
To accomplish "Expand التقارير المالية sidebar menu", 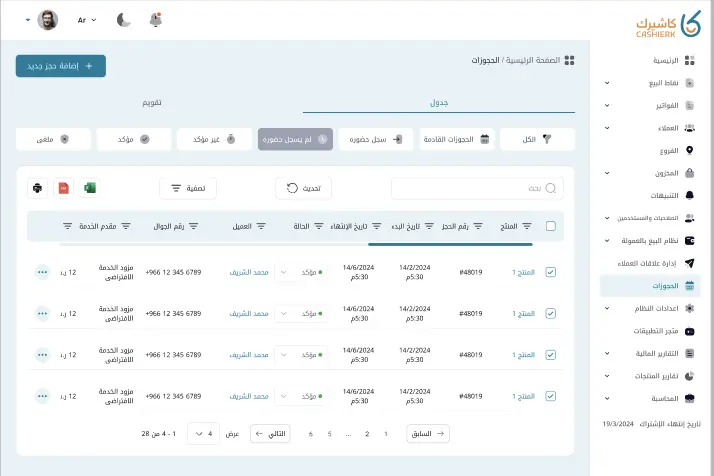I will point(607,353).
